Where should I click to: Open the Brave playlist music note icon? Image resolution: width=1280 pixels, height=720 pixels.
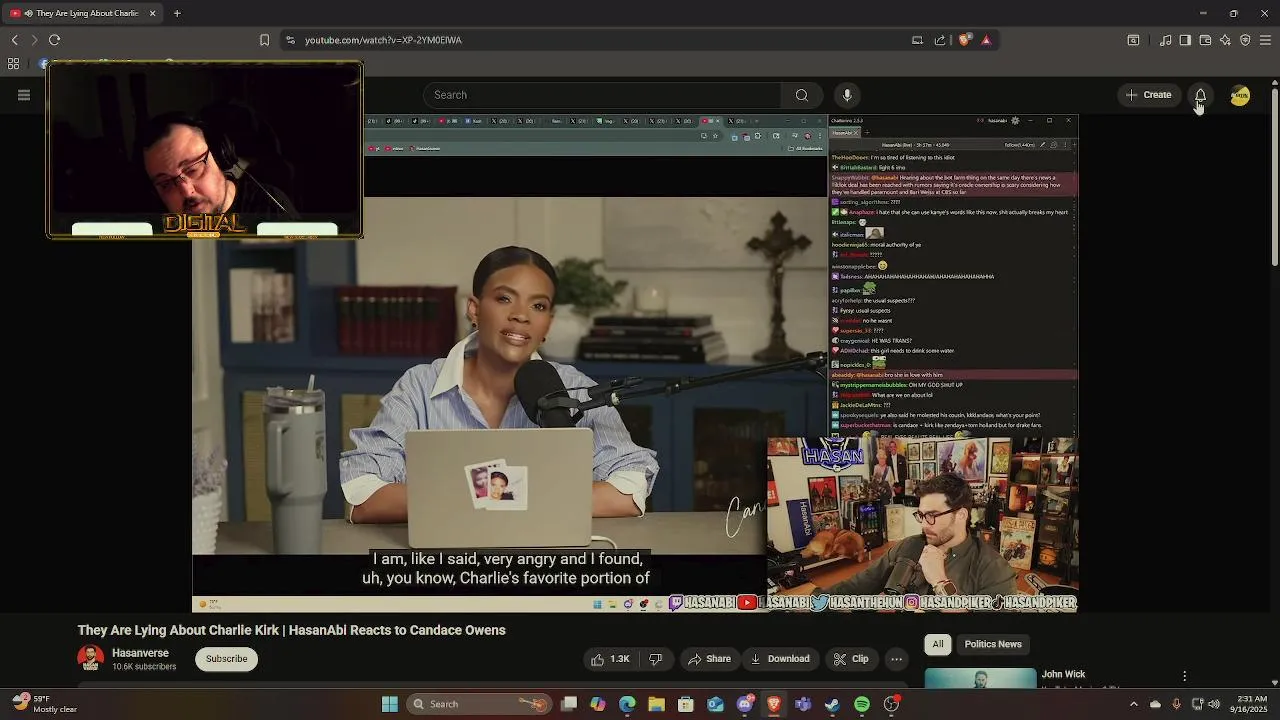point(1166,40)
